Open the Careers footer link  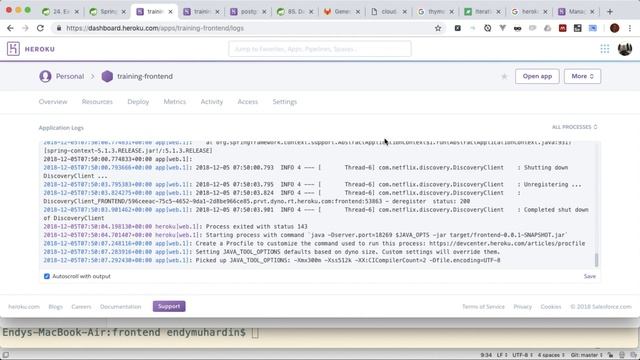coord(81,307)
